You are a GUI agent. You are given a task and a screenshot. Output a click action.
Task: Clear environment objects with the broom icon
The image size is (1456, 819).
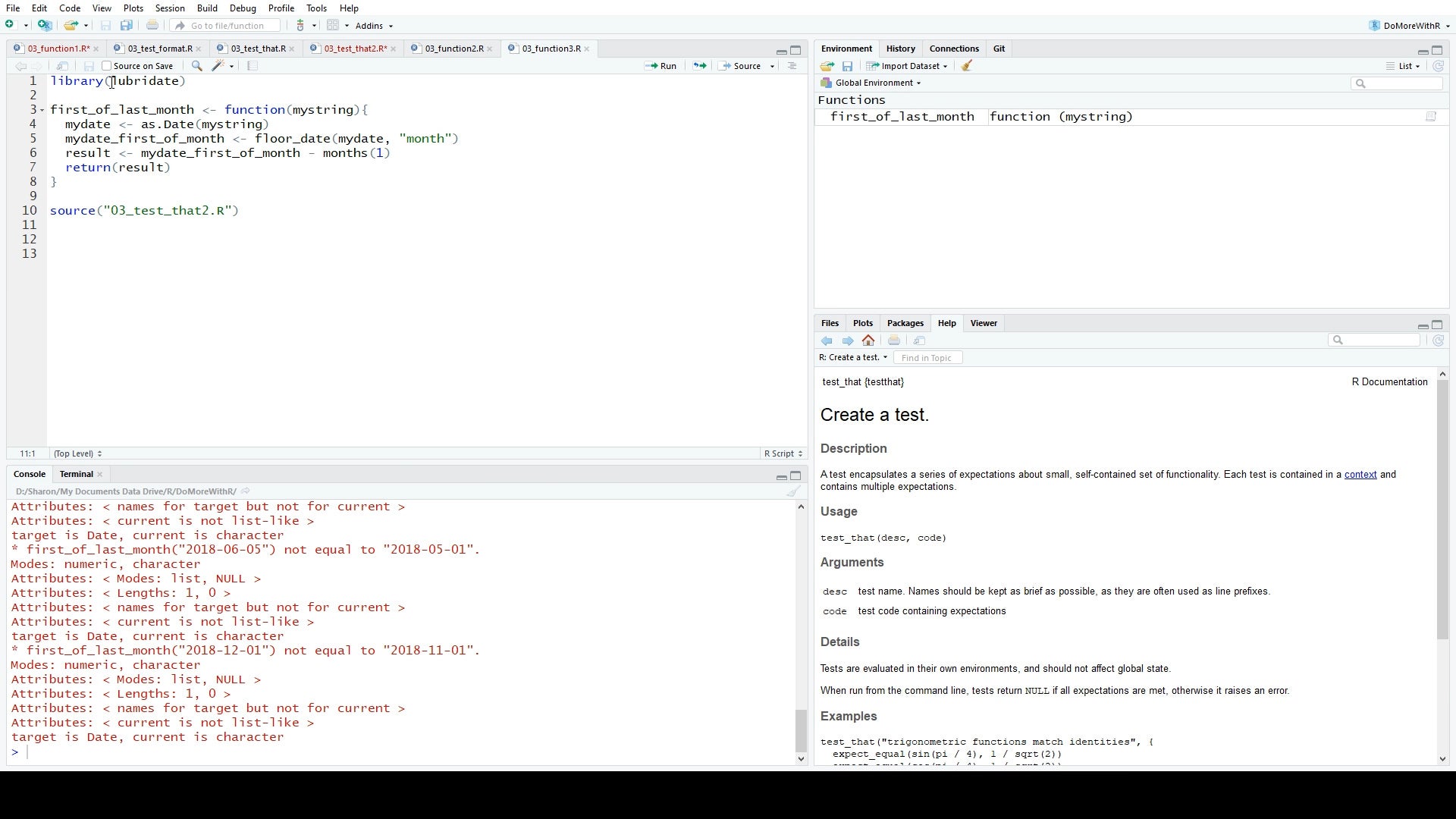click(967, 66)
